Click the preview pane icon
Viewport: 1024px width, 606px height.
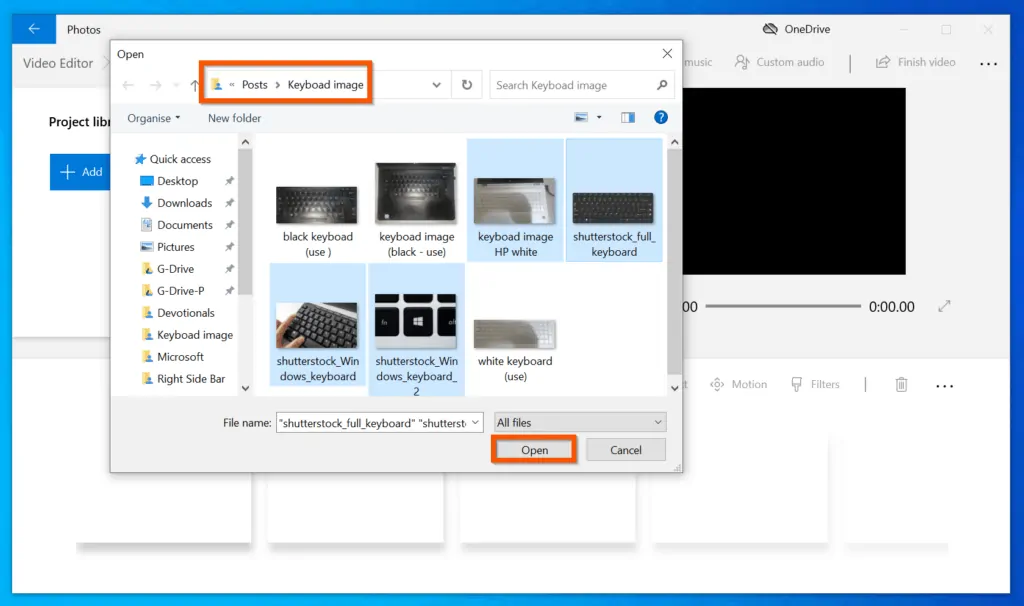pyautogui.click(x=627, y=117)
